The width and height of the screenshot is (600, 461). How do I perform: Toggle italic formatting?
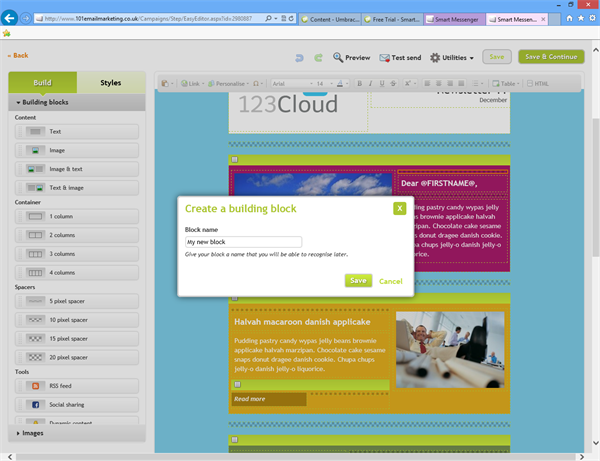pyautogui.click(x=370, y=83)
